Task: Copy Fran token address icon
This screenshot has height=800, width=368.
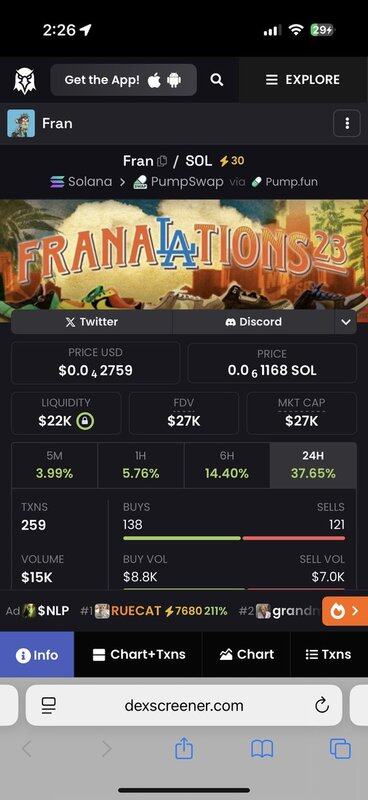Action: click(x=162, y=161)
